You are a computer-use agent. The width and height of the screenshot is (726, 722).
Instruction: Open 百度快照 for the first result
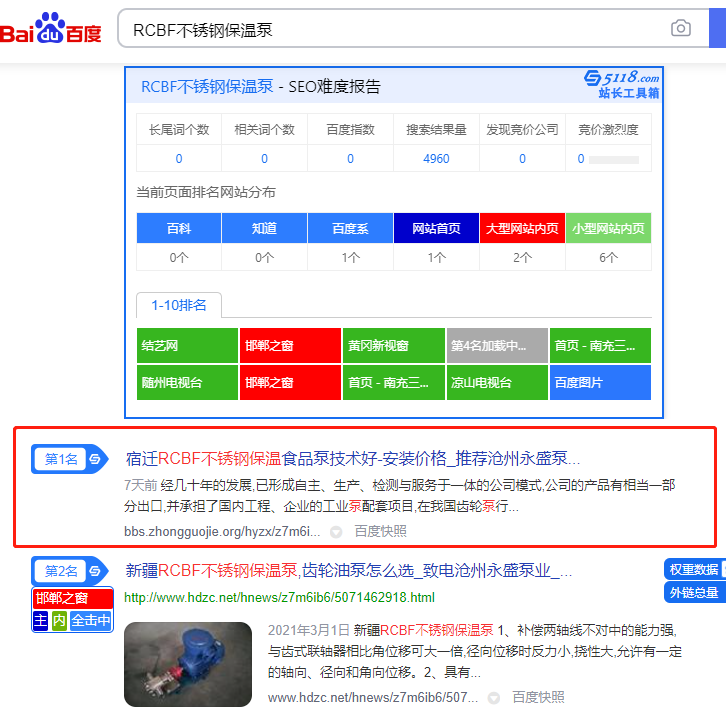[381, 531]
